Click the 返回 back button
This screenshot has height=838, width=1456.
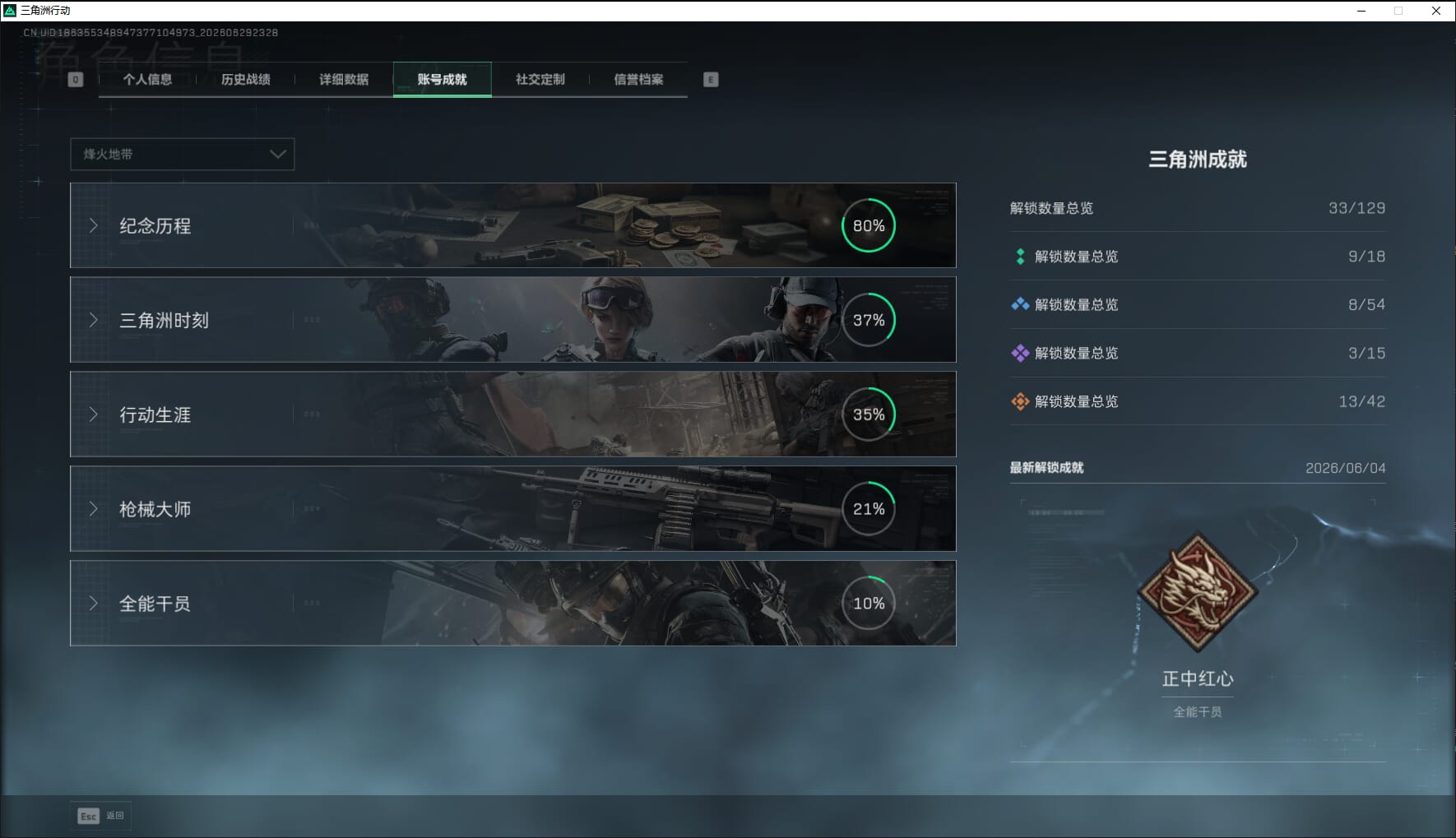click(101, 816)
